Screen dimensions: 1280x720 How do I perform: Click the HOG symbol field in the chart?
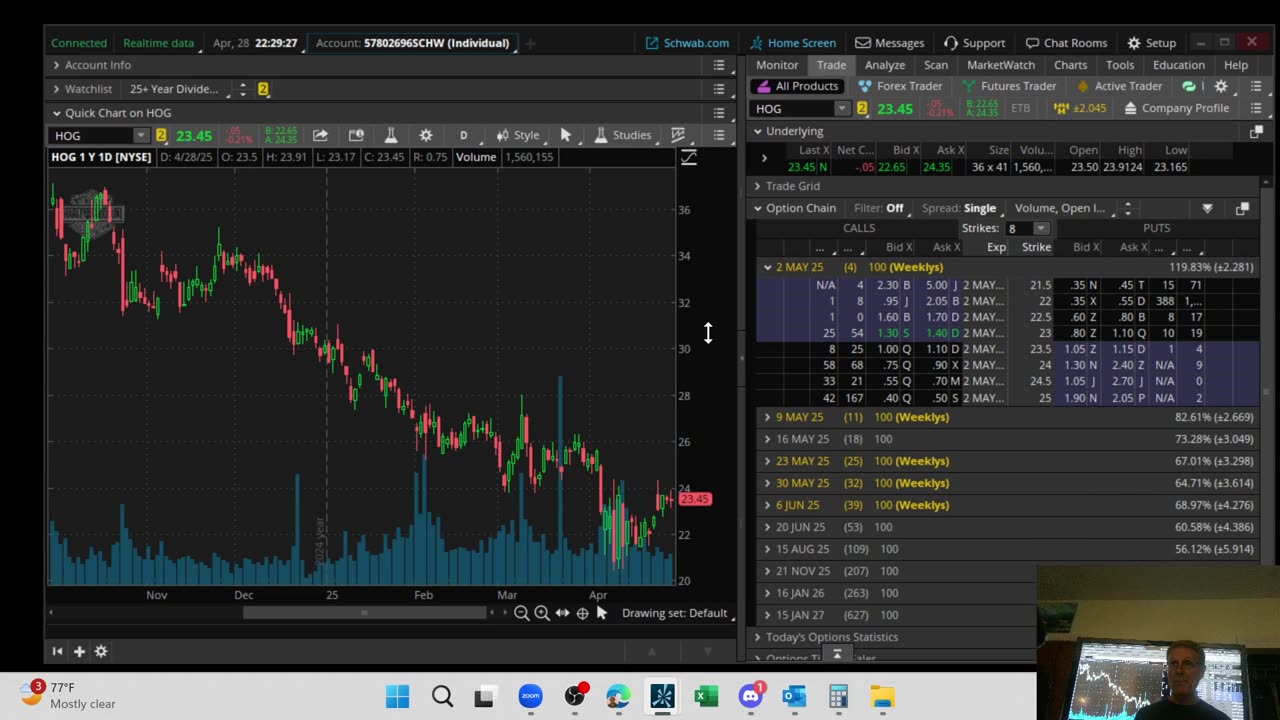coord(93,135)
